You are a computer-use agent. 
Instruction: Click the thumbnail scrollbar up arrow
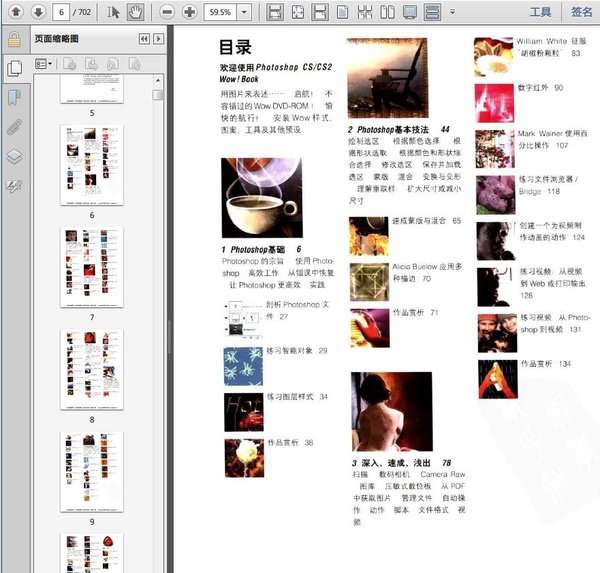pos(158,80)
